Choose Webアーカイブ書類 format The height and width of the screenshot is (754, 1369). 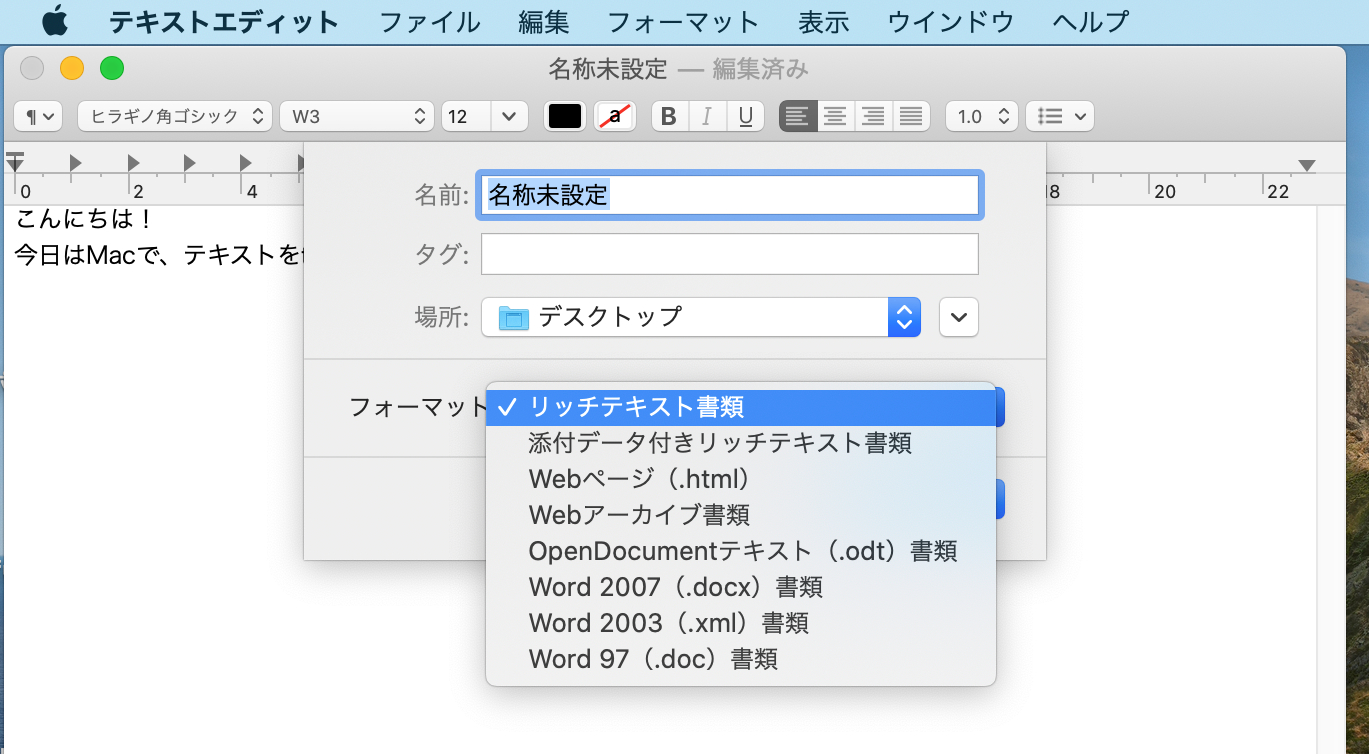tap(741, 515)
